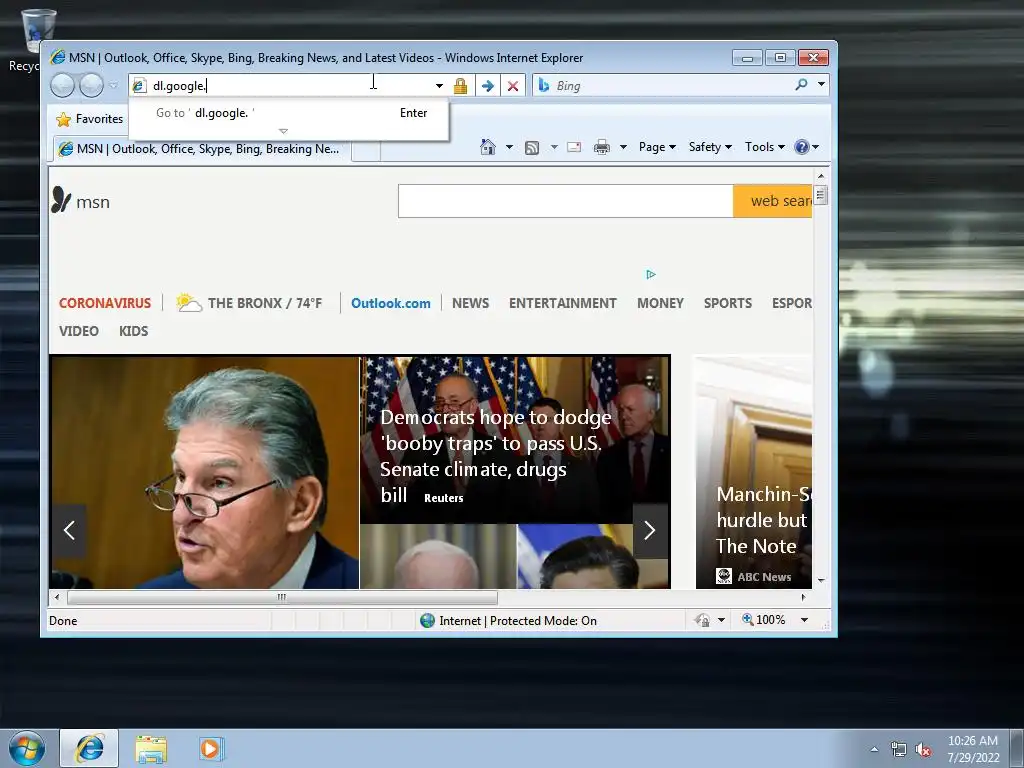Click the RSS Feeds toolbar icon
The height and width of the screenshot is (768, 1024).
pos(532,148)
